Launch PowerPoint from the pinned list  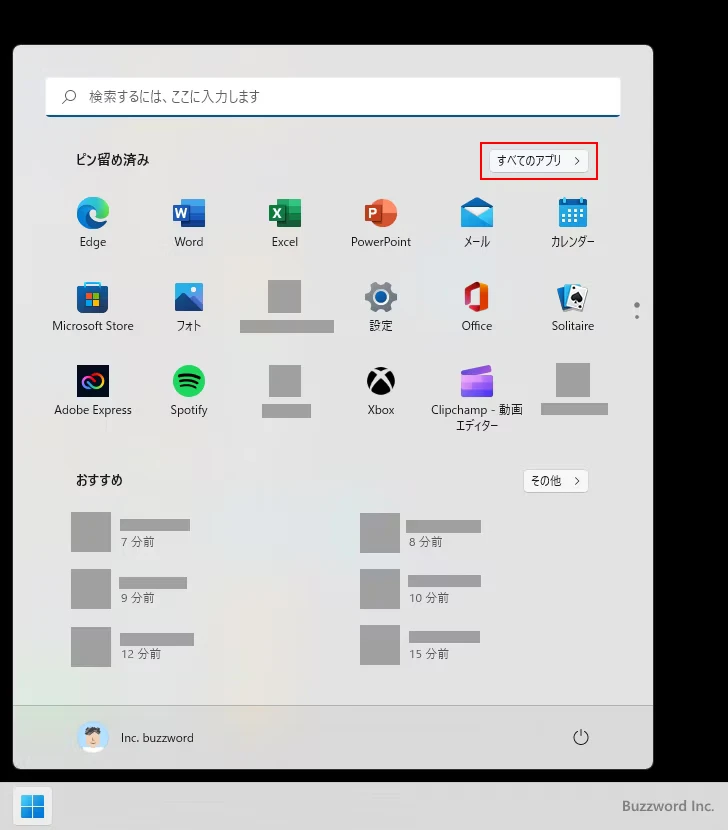tap(381, 222)
